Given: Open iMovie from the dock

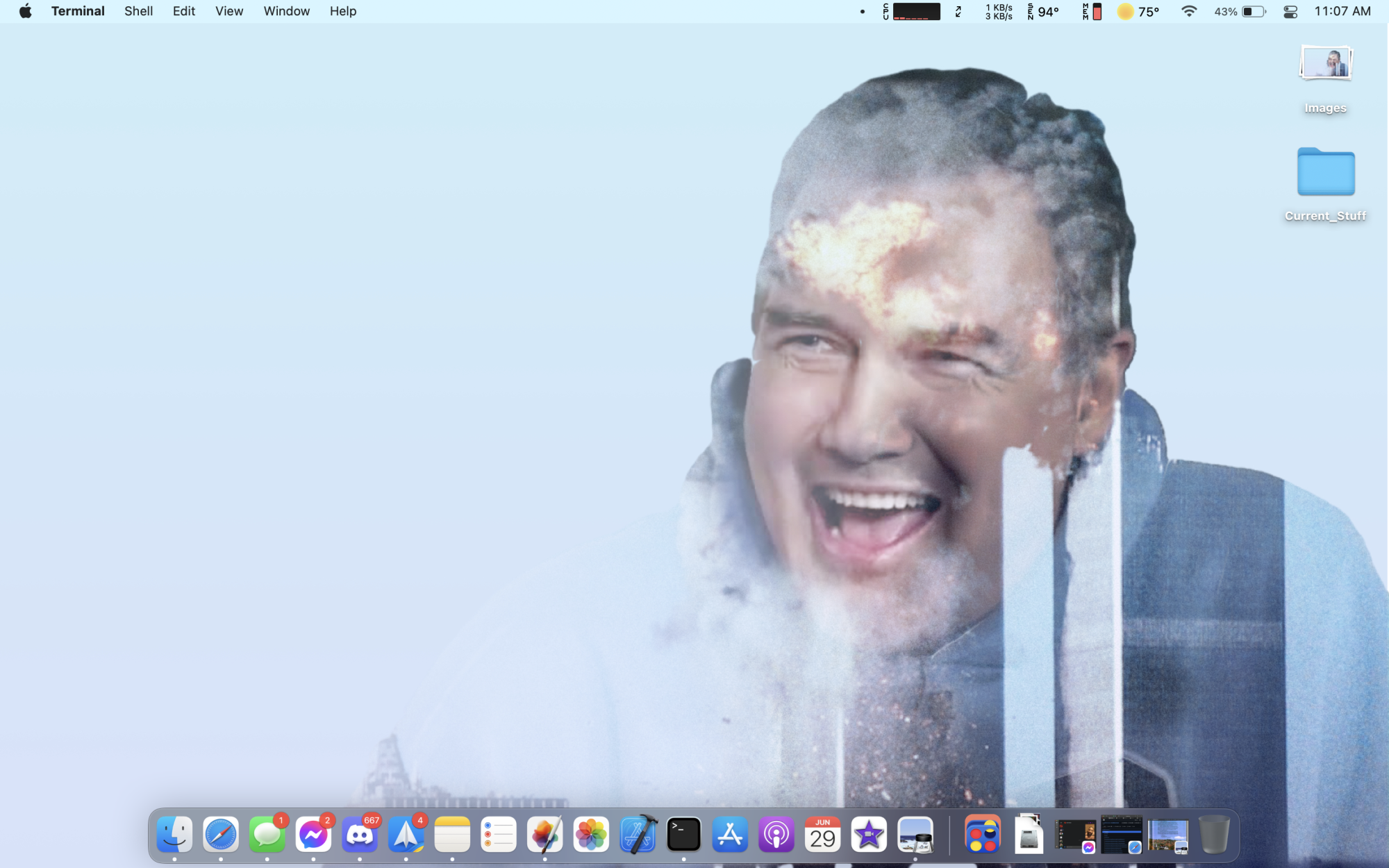Looking at the screenshot, I should pos(869,834).
